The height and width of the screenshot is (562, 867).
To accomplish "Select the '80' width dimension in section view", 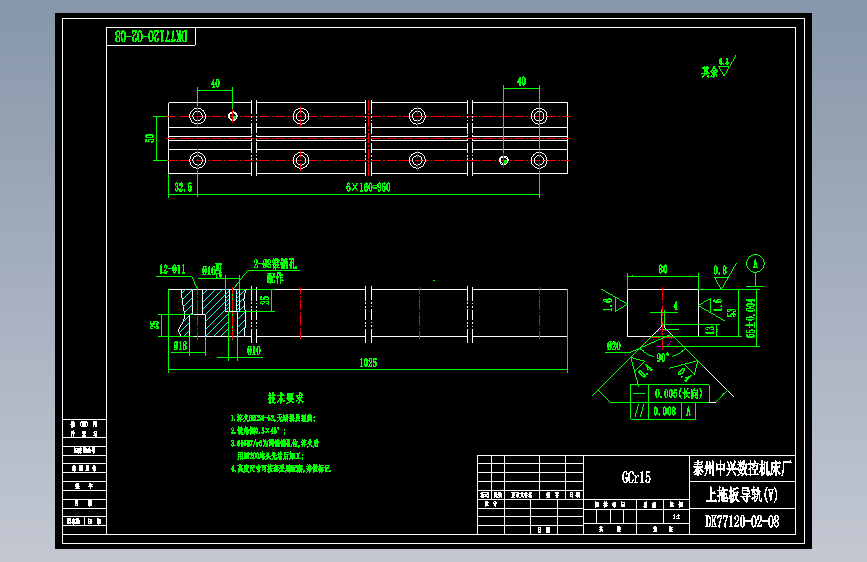I will pos(662,269).
